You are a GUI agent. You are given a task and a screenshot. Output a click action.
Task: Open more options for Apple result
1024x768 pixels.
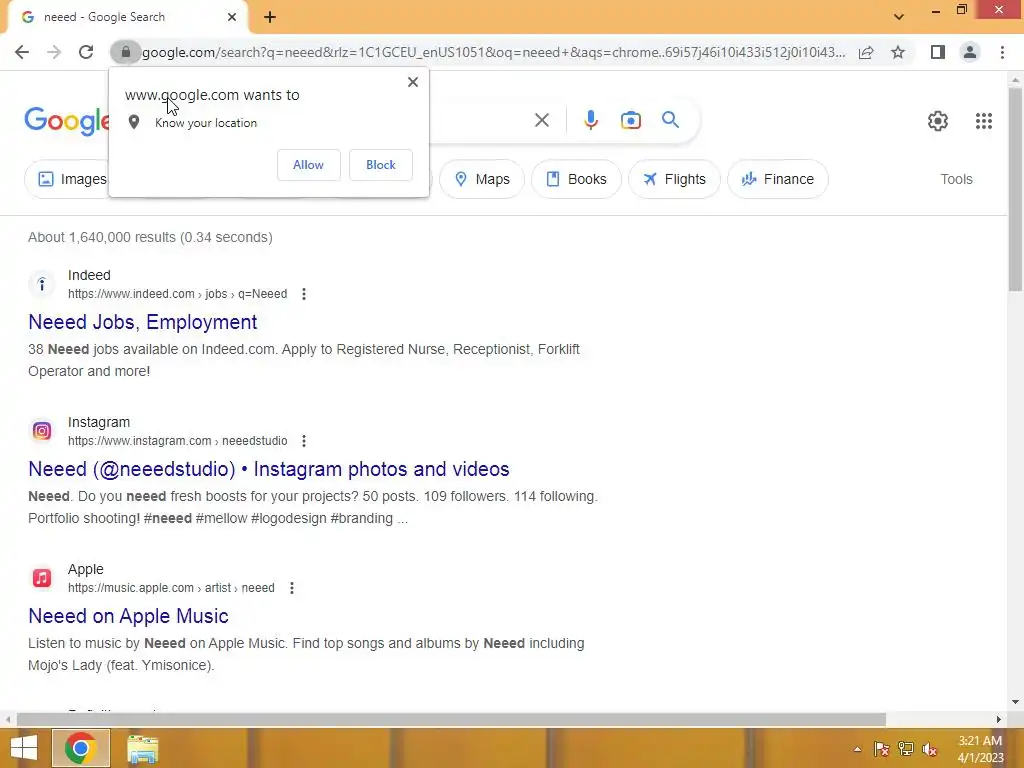[292, 588]
